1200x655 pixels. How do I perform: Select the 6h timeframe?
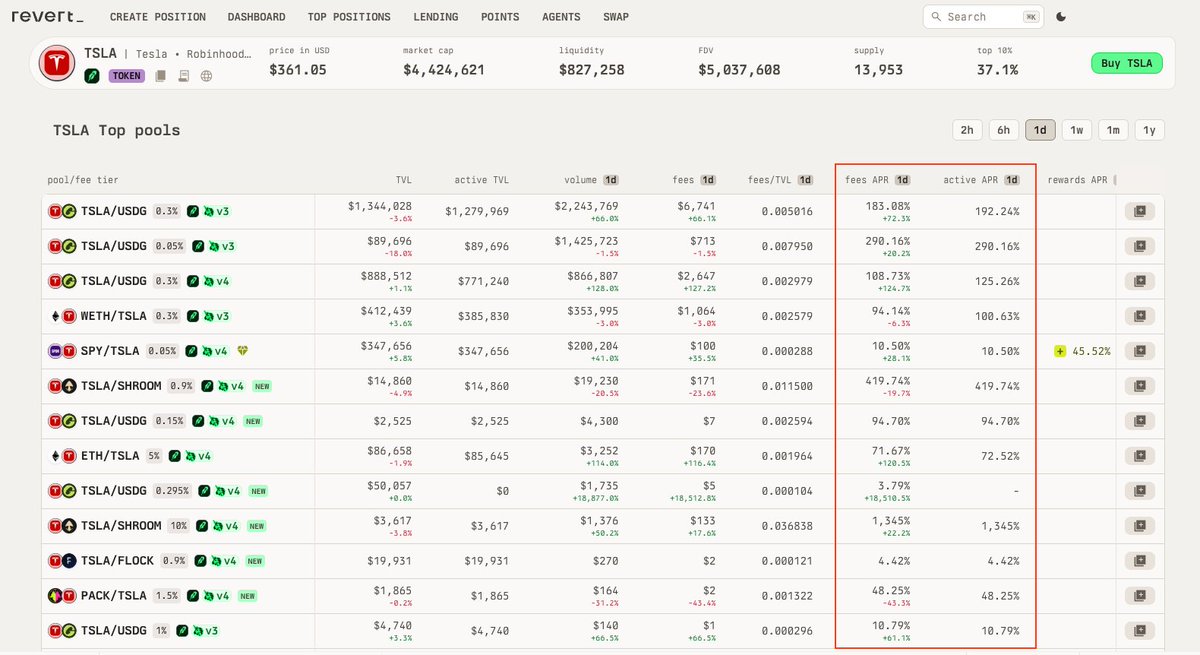(1003, 130)
